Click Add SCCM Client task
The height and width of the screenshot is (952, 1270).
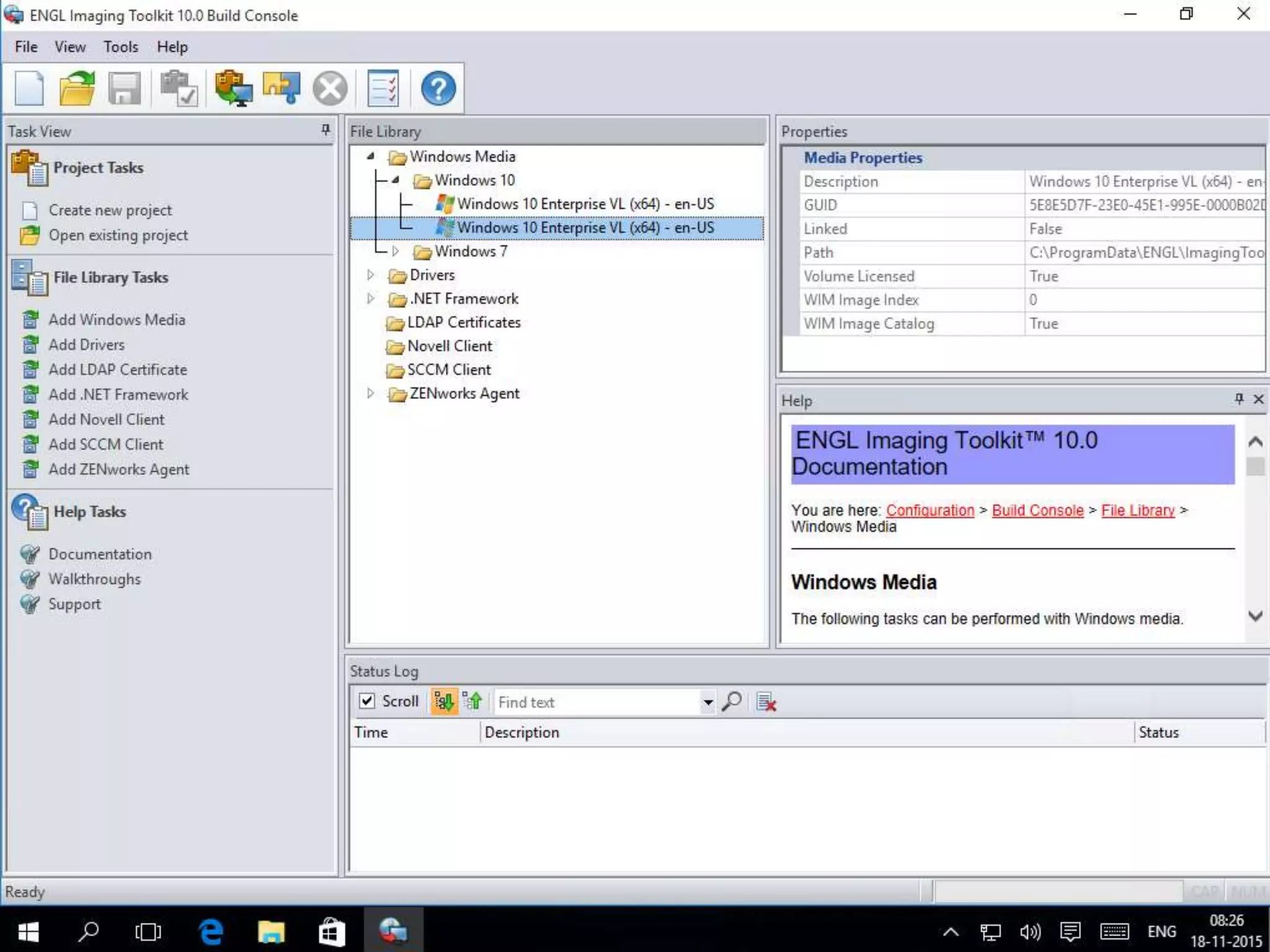pyautogui.click(x=106, y=444)
